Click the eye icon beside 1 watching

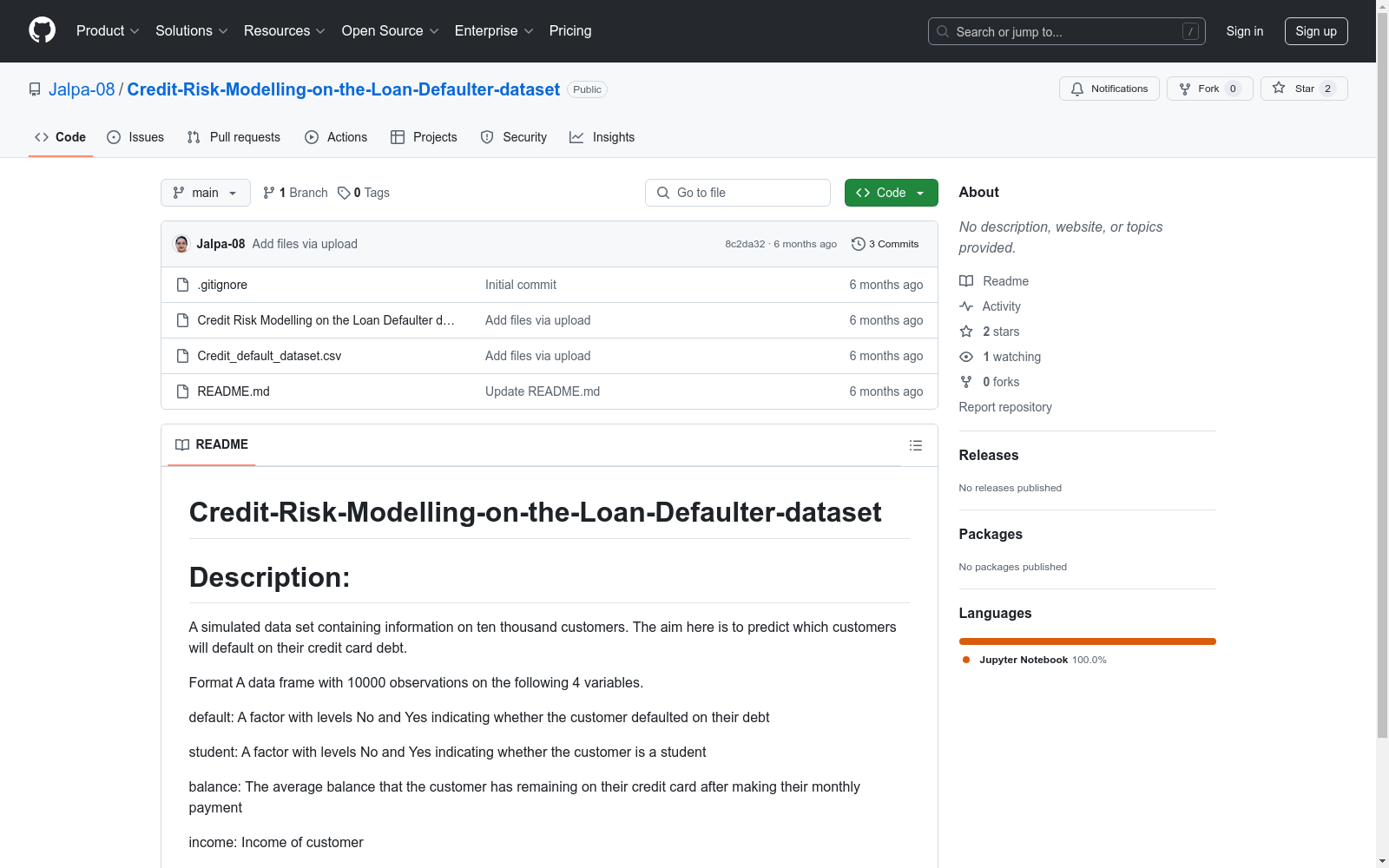coord(966,357)
